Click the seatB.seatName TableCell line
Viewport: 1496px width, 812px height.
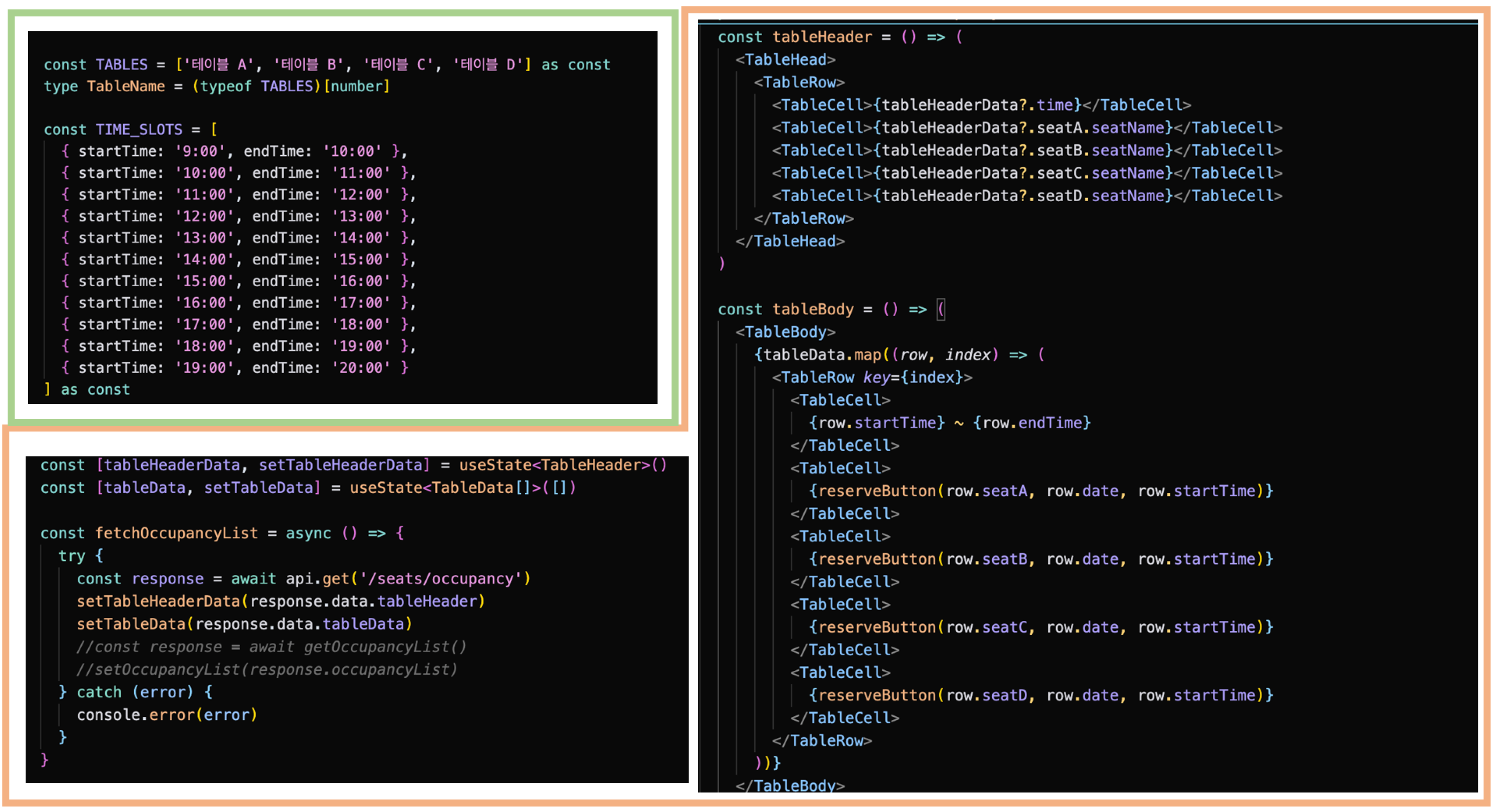[1027, 150]
